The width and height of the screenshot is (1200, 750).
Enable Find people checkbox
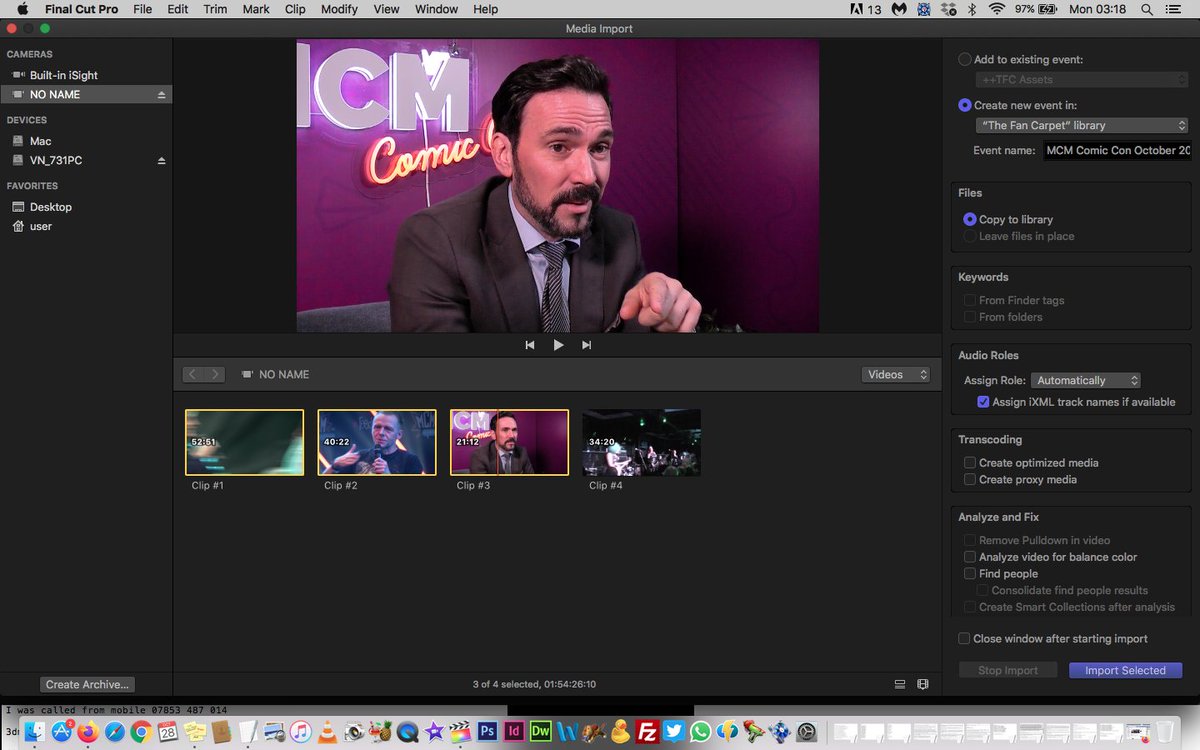pos(969,574)
